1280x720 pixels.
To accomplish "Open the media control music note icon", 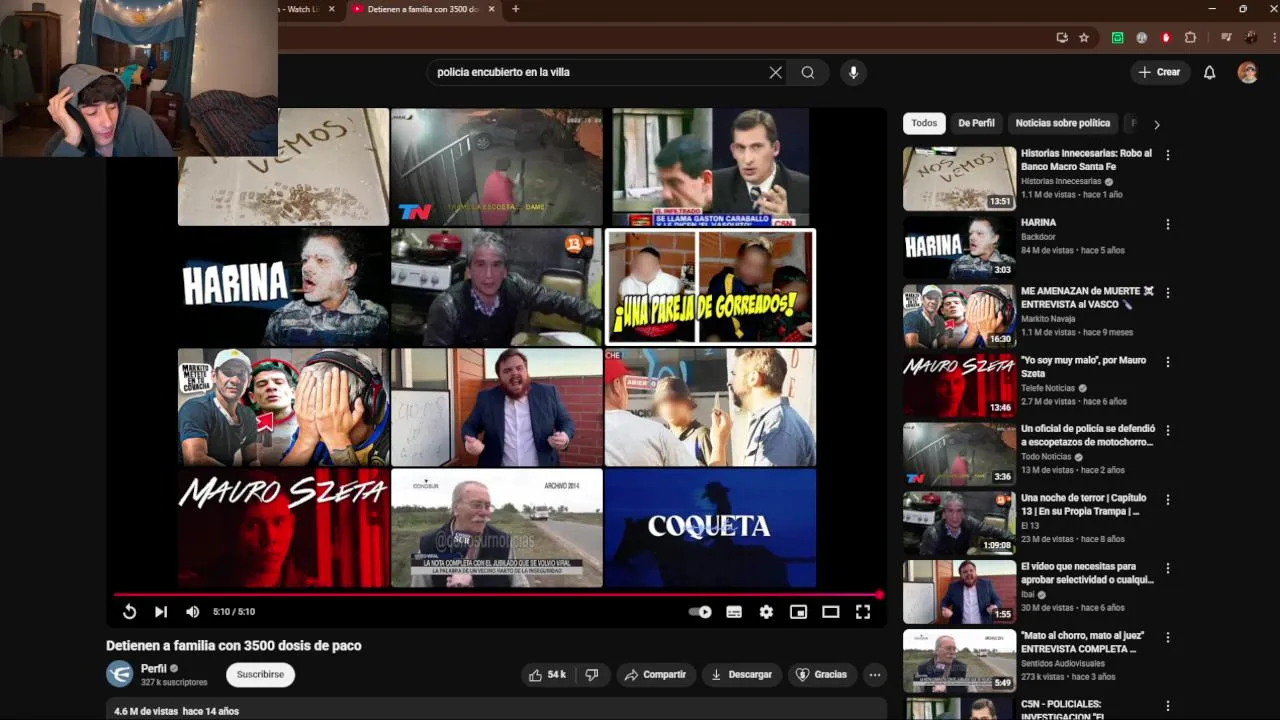I will [x=1226, y=38].
